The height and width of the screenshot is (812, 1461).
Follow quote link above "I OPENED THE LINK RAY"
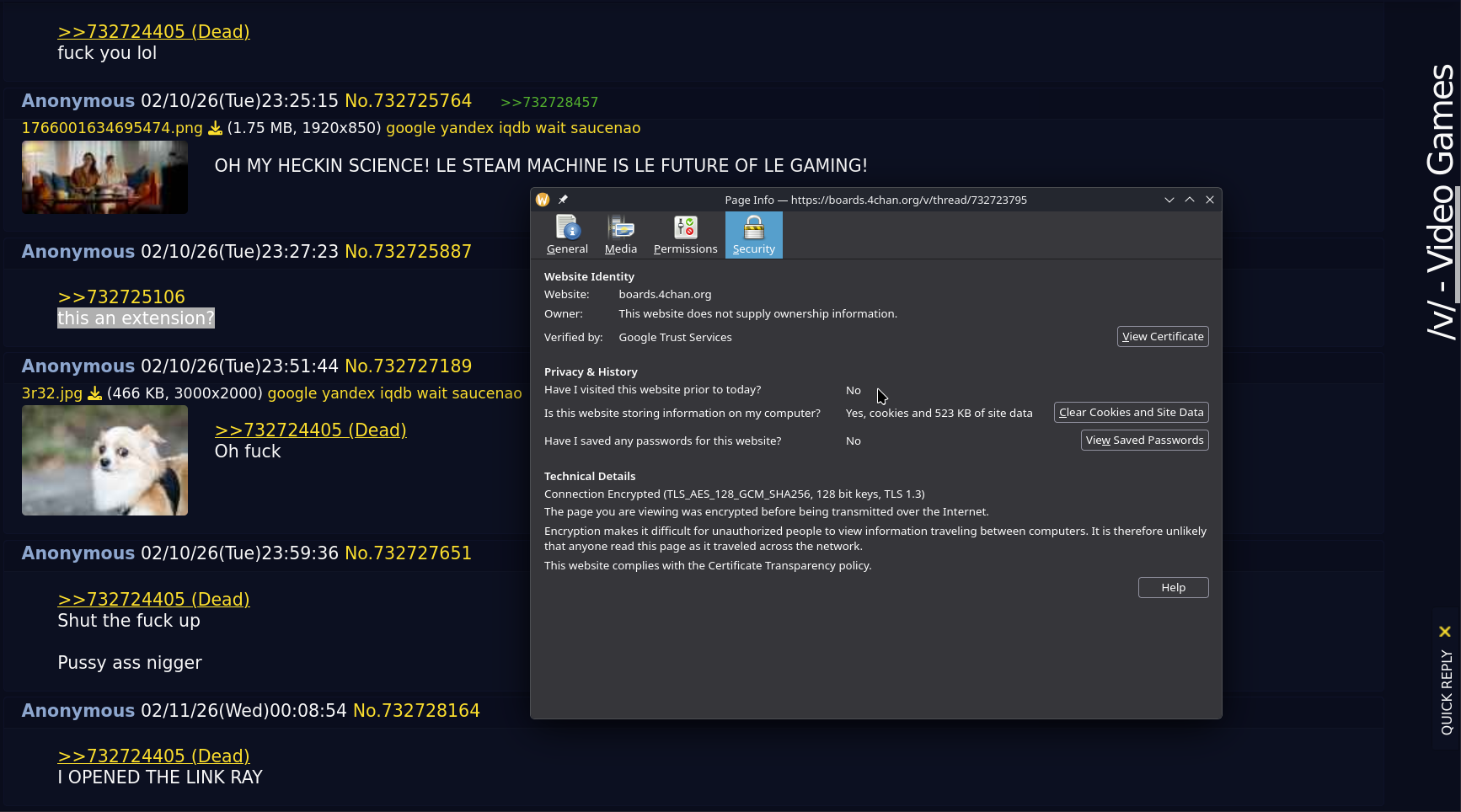point(153,756)
